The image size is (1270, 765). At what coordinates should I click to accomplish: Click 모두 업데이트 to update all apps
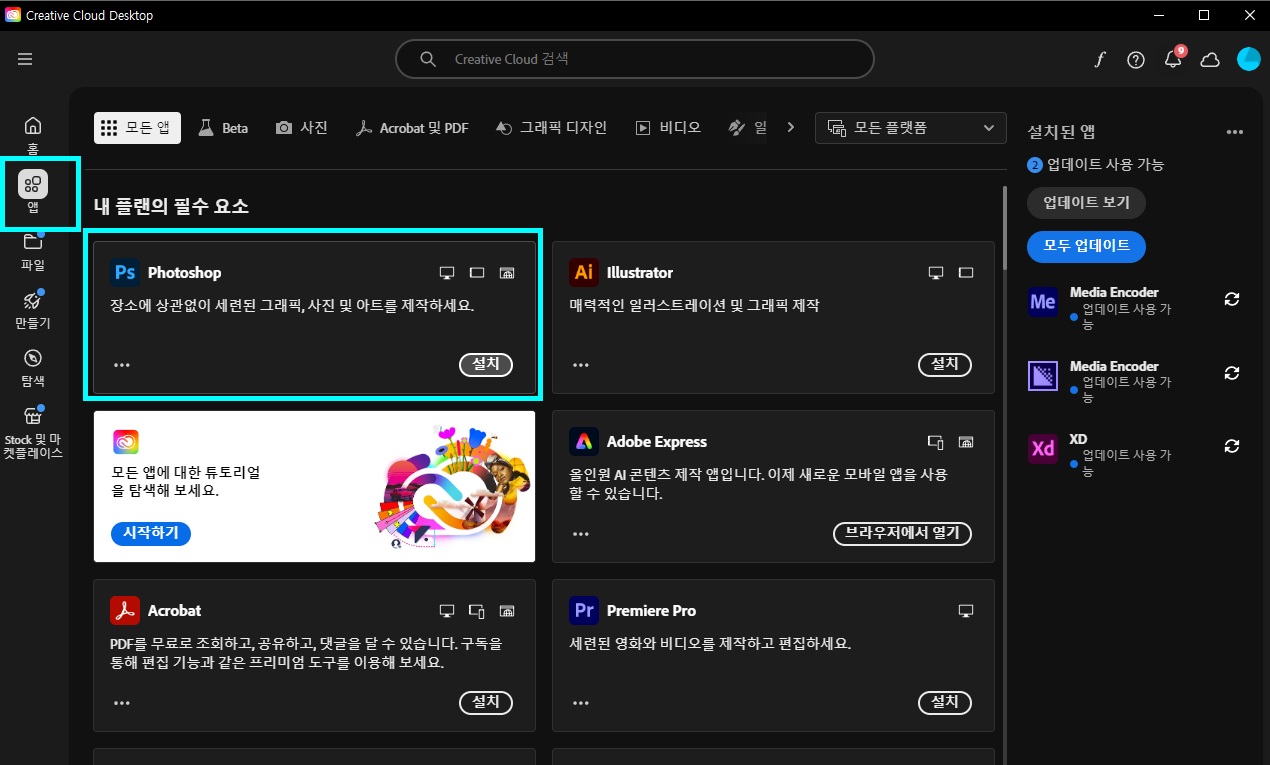tap(1085, 246)
